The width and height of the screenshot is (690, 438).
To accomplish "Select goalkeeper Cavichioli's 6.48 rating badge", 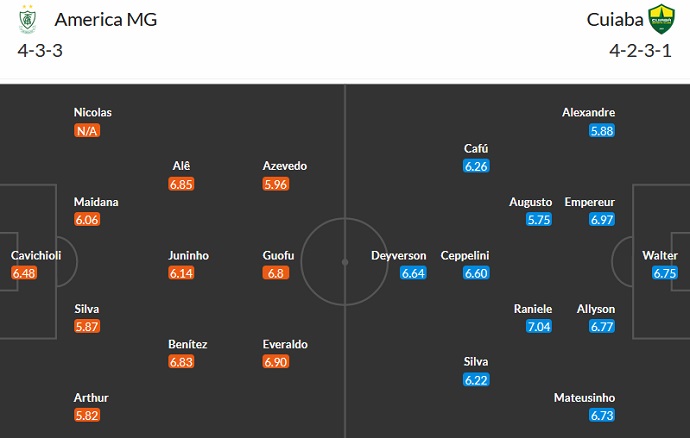I will pos(24,273).
